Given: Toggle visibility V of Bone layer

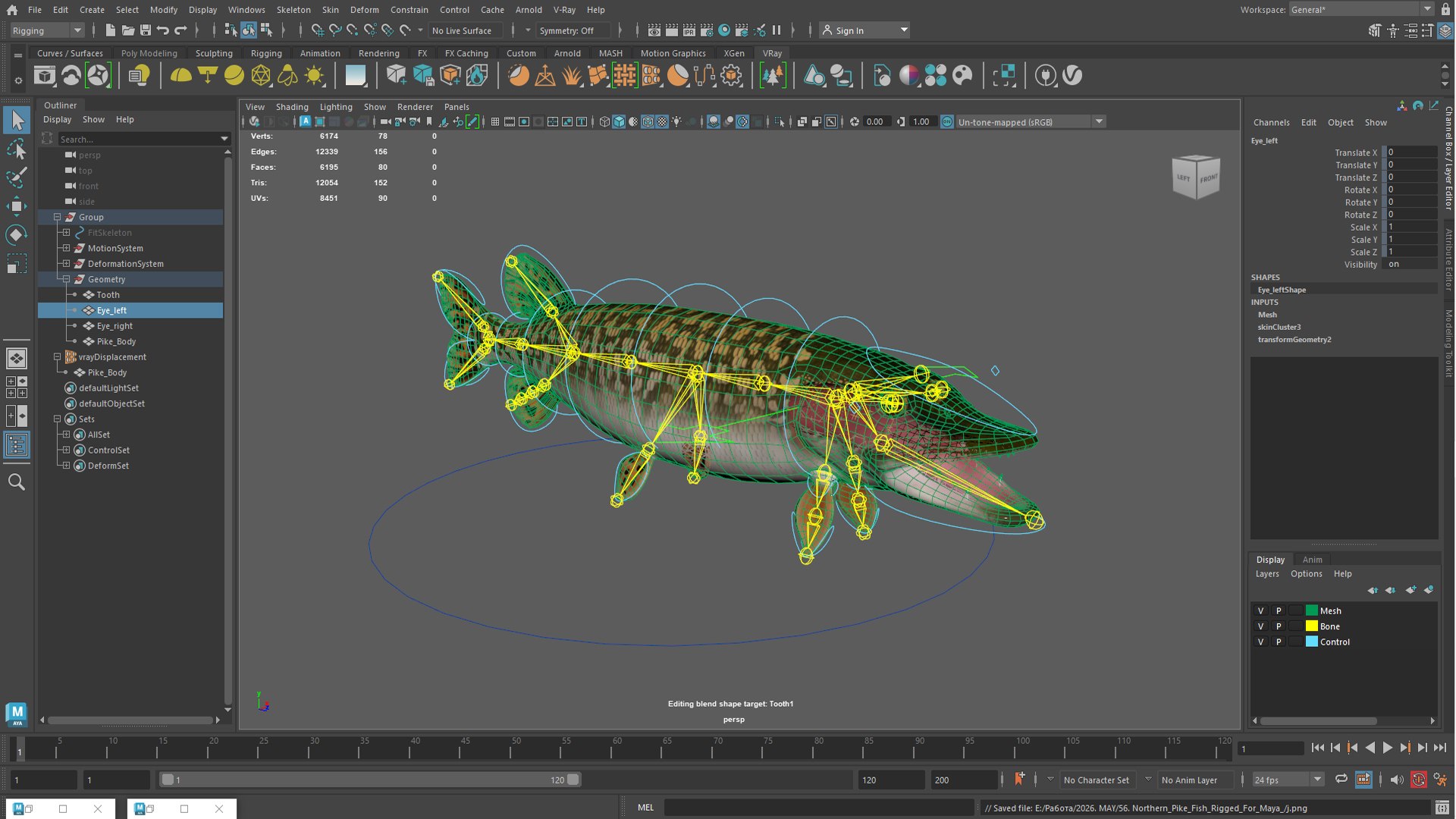Looking at the screenshot, I should click(x=1261, y=626).
